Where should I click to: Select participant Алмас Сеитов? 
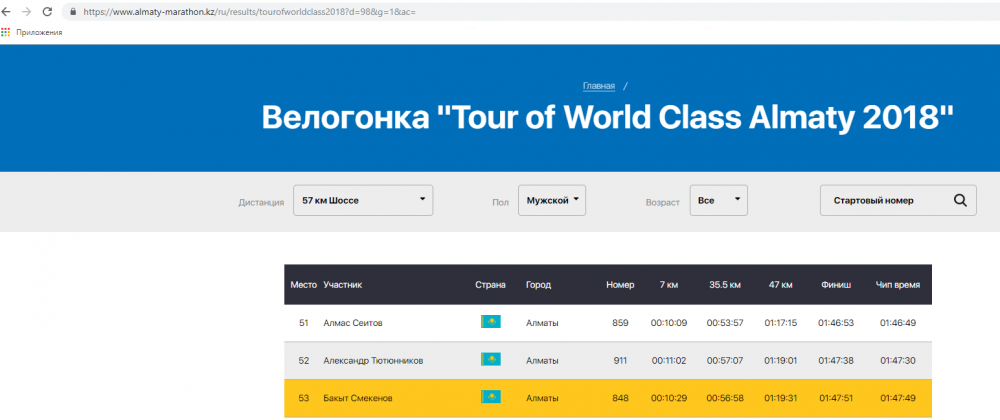[x=353, y=323]
